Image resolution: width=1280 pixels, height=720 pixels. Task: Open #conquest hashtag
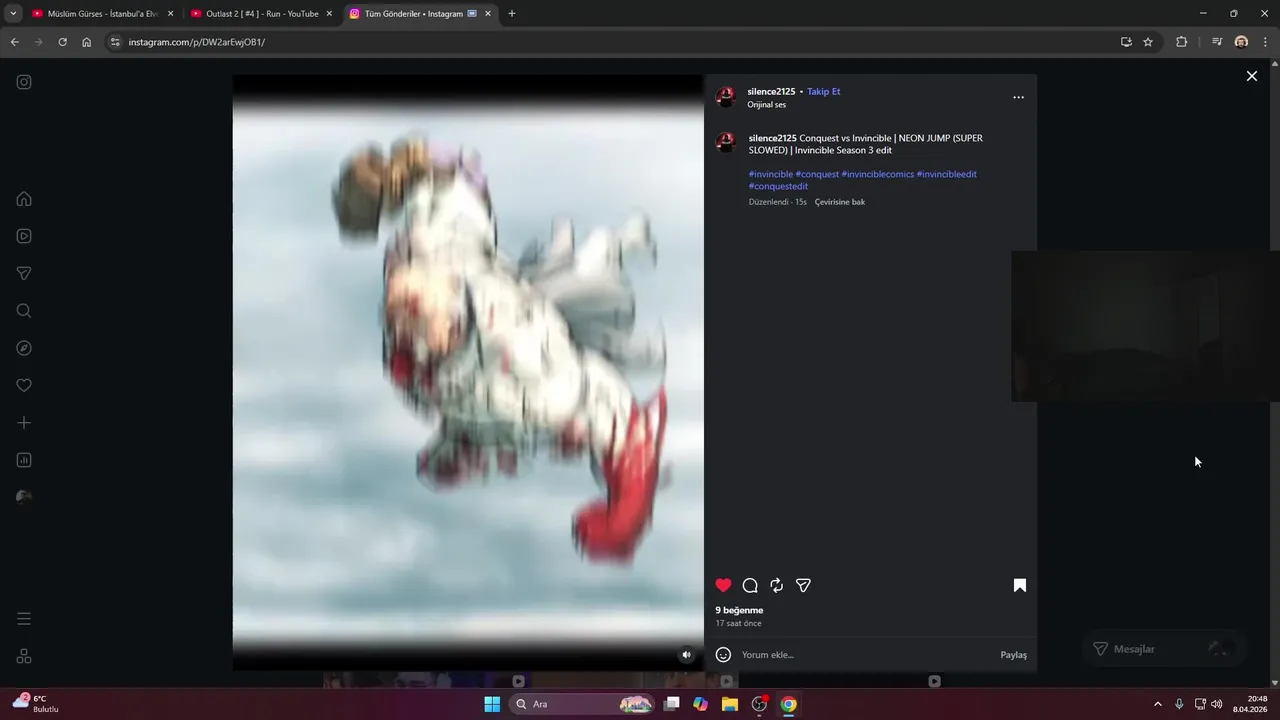(x=817, y=174)
